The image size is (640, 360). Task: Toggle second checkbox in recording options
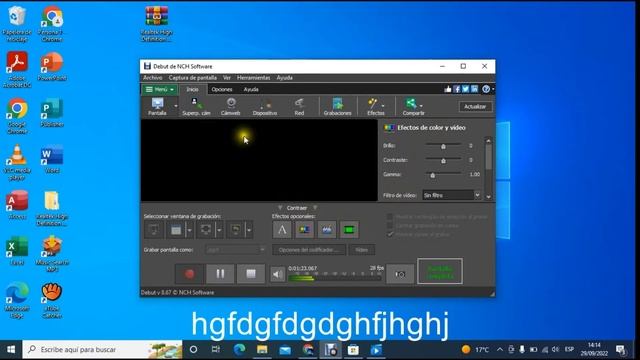390,225
